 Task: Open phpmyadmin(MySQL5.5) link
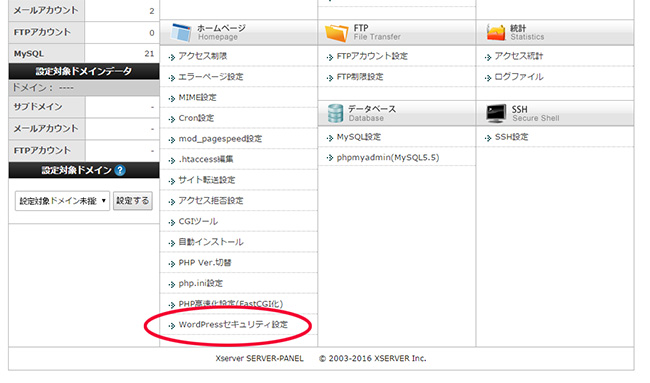[388, 158]
